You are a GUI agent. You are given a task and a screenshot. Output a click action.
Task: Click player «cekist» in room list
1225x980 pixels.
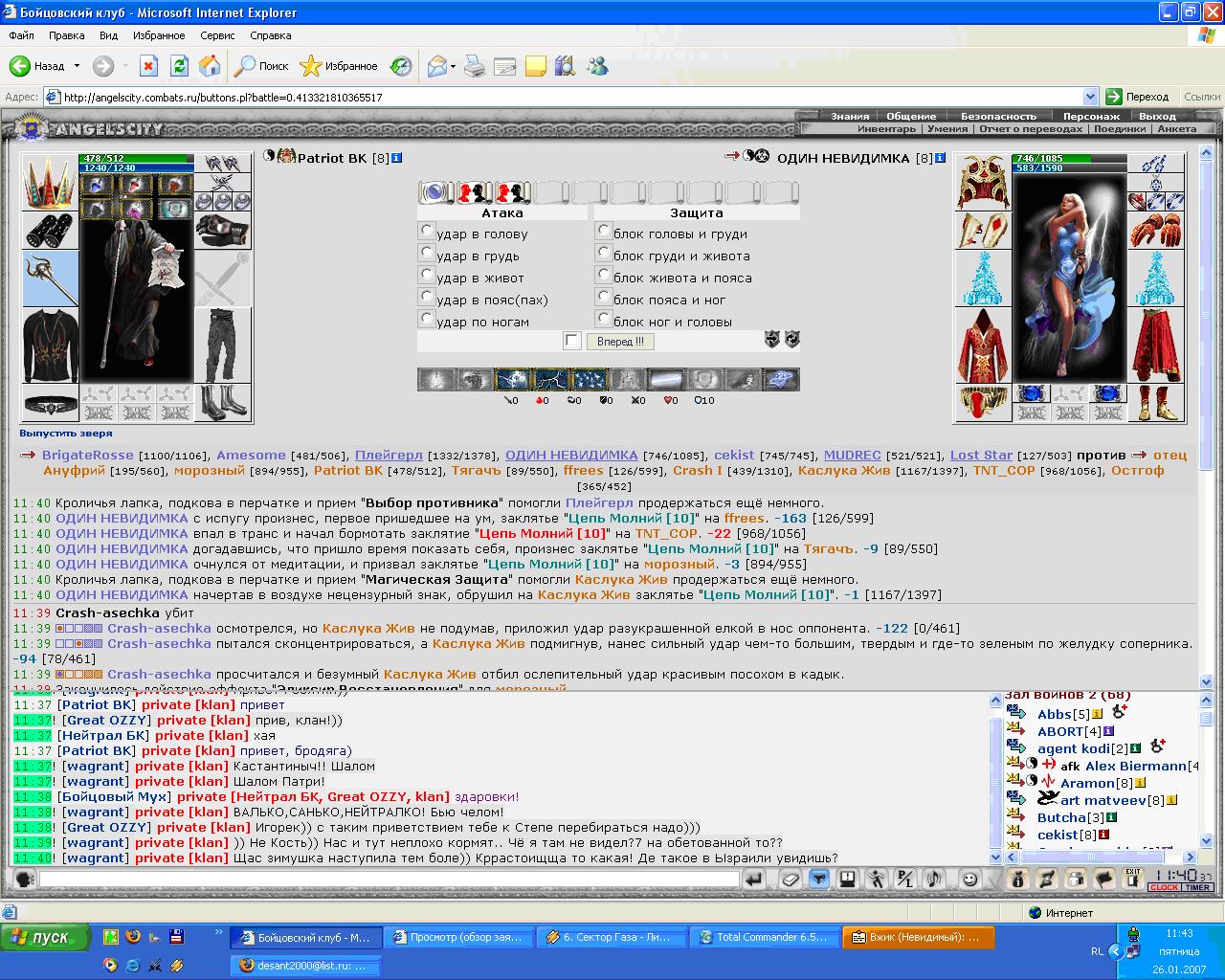[x=1058, y=835]
